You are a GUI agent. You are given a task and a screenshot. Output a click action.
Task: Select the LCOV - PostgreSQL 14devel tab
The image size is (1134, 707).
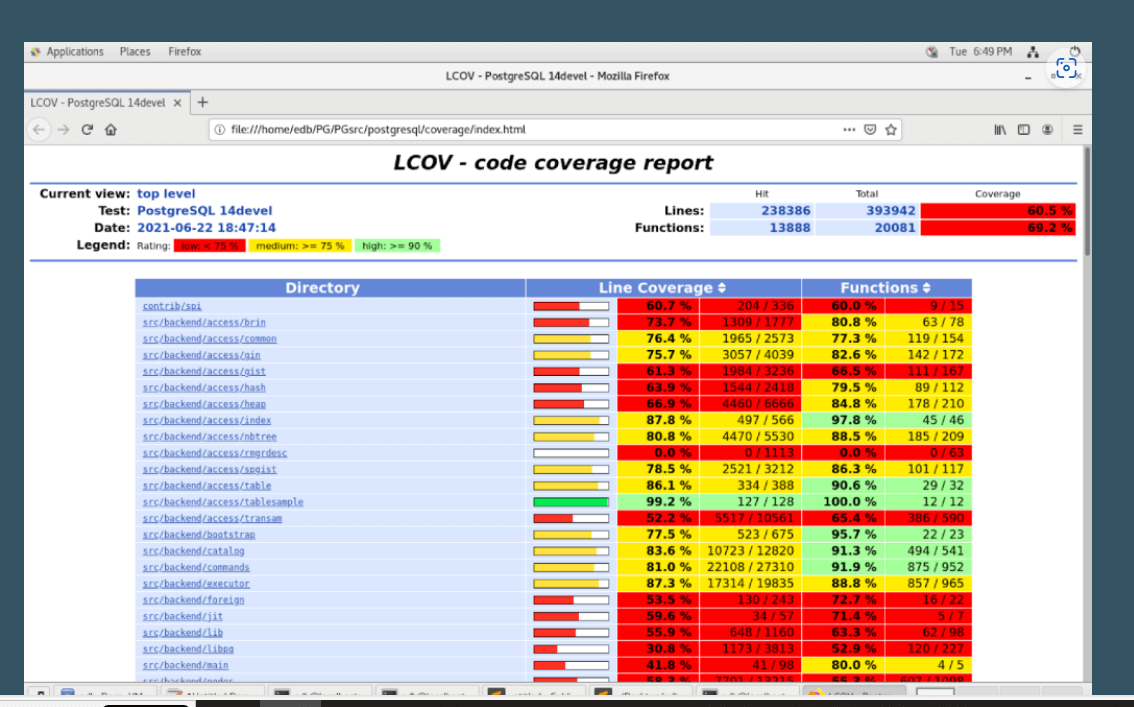click(x=97, y=103)
